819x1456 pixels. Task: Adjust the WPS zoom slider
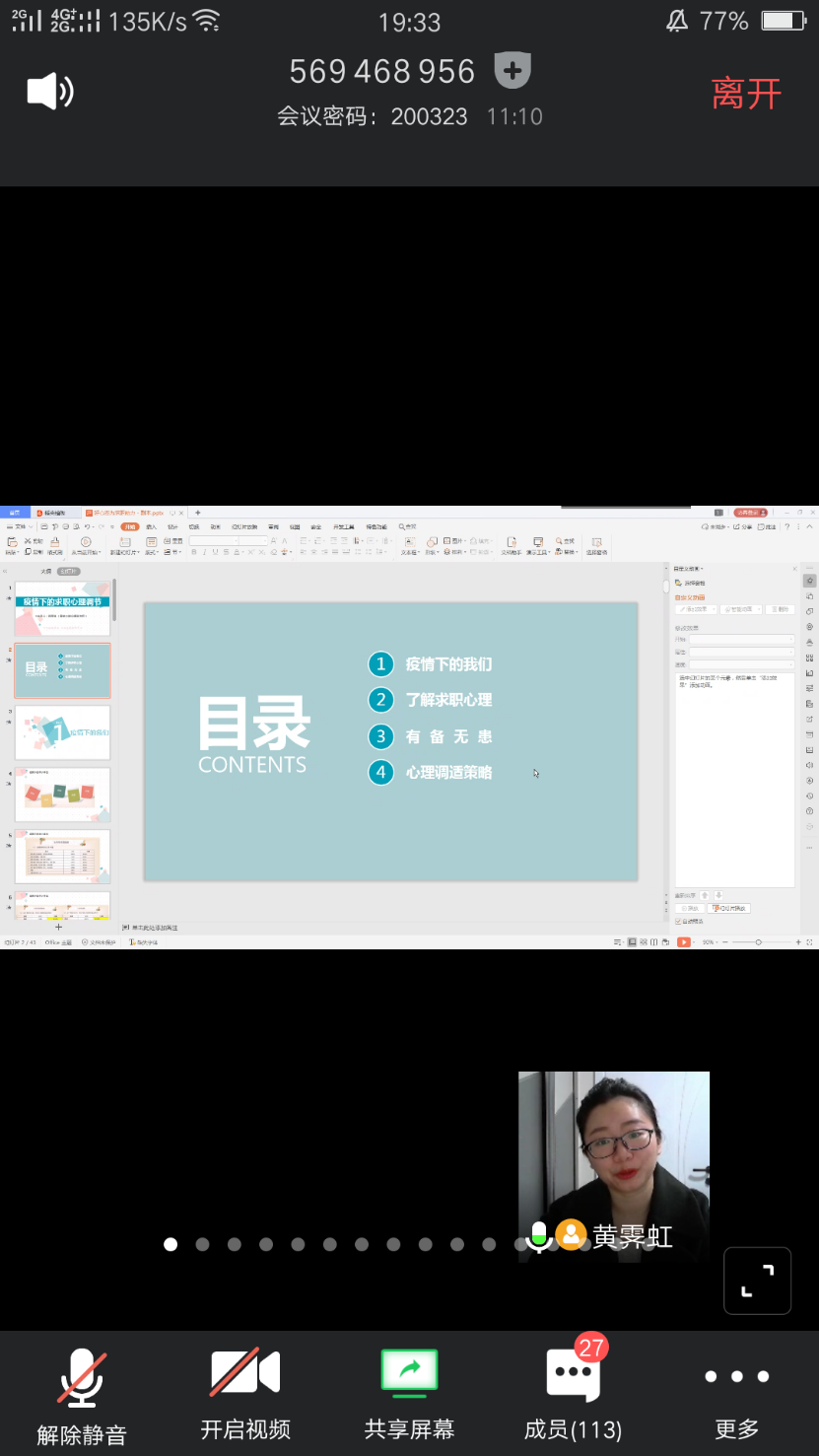coord(758,942)
